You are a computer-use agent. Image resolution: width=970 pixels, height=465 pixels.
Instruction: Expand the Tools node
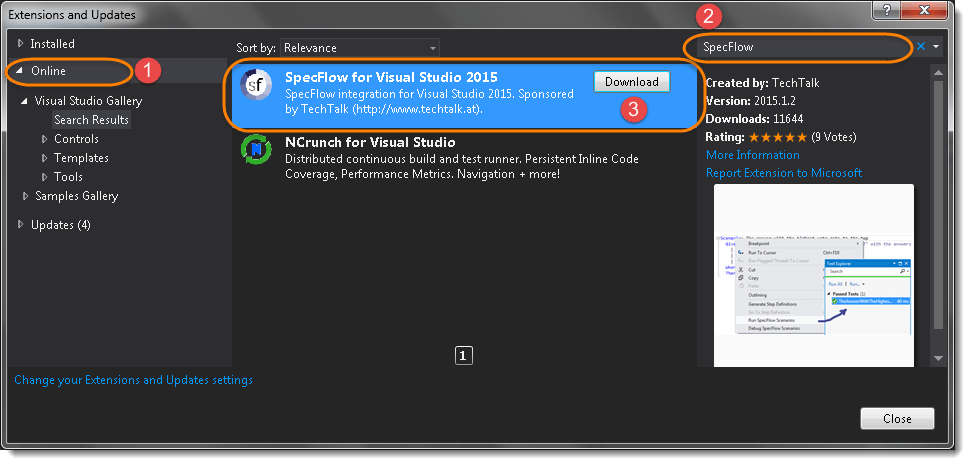click(44, 177)
